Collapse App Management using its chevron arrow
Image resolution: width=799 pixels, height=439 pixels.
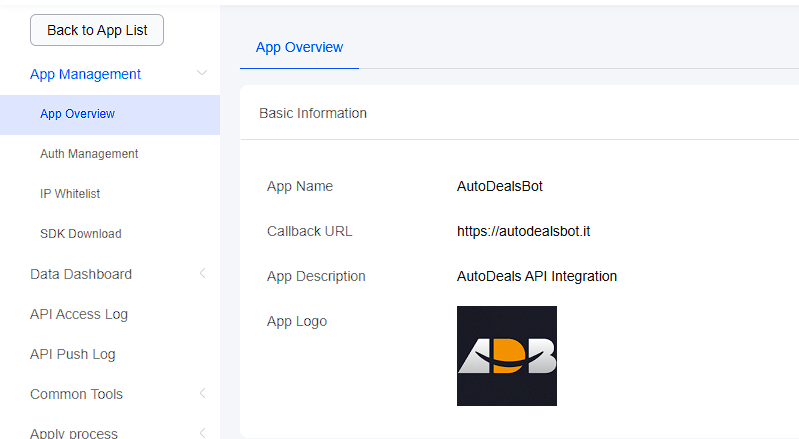(202, 74)
